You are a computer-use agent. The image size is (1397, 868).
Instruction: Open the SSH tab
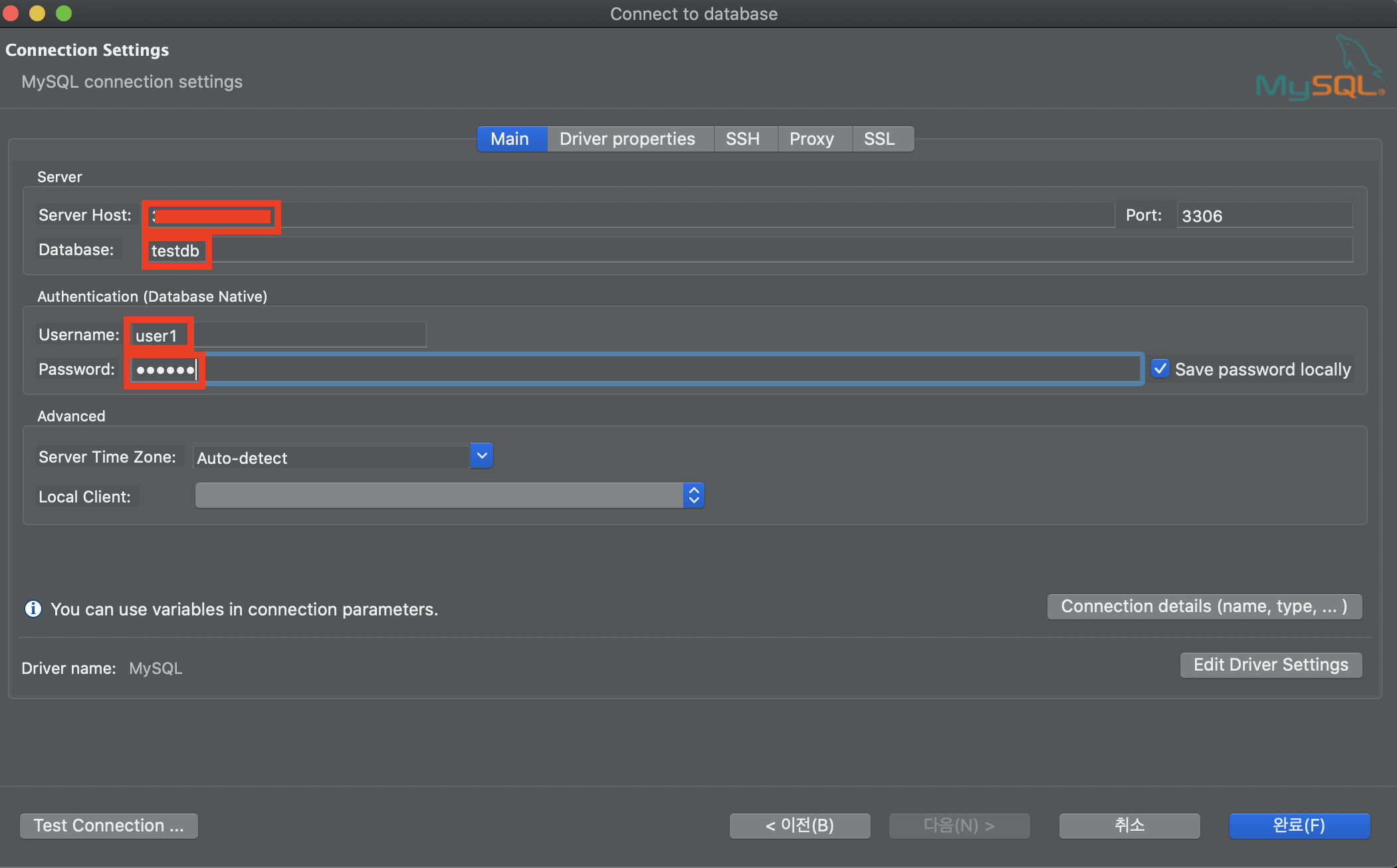(x=742, y=139)
